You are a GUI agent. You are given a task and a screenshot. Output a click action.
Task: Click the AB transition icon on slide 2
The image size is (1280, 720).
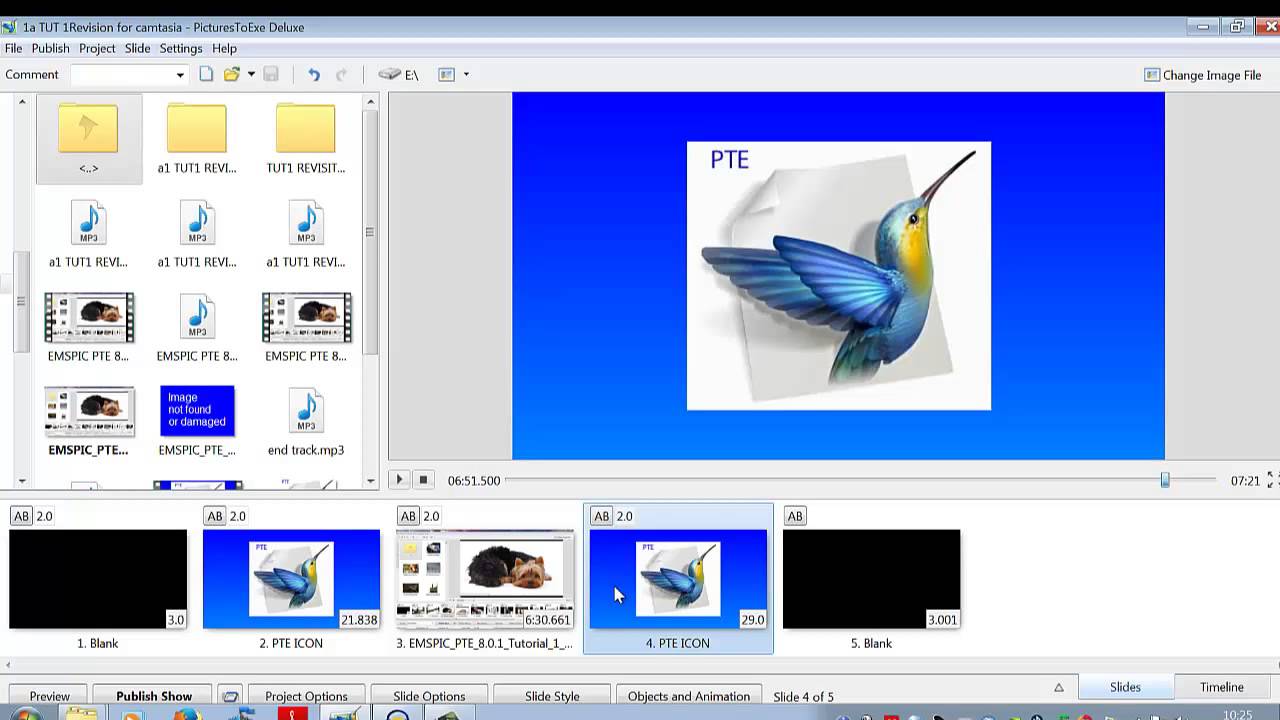214,516
